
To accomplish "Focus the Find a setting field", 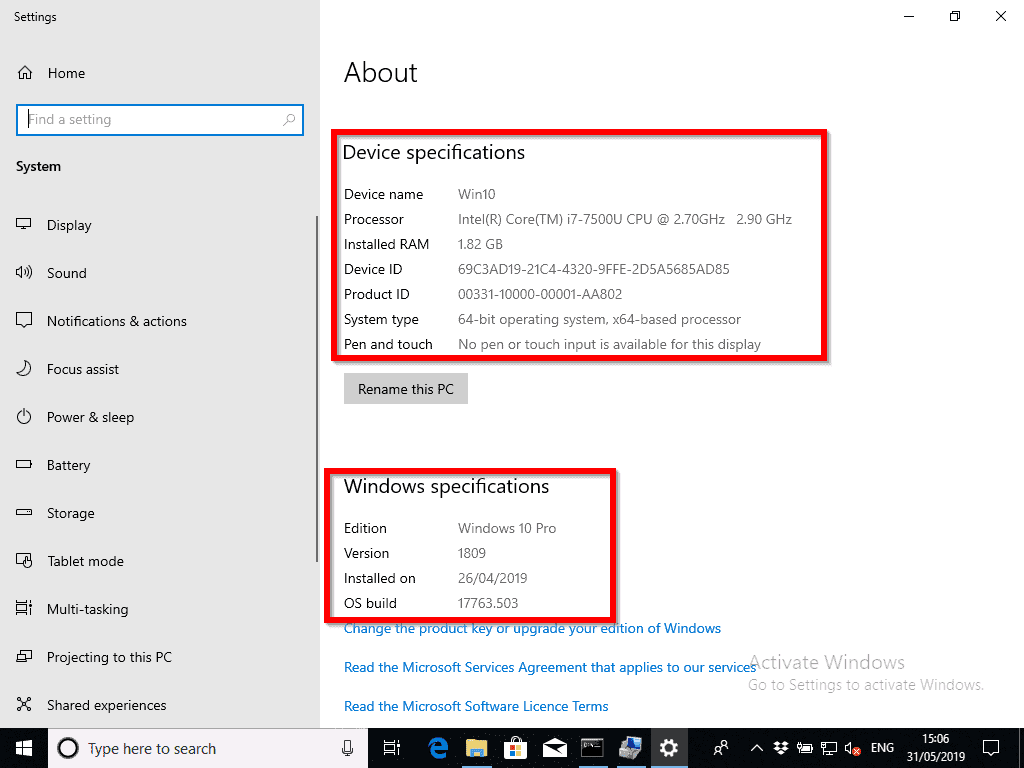I will point(160,120).
